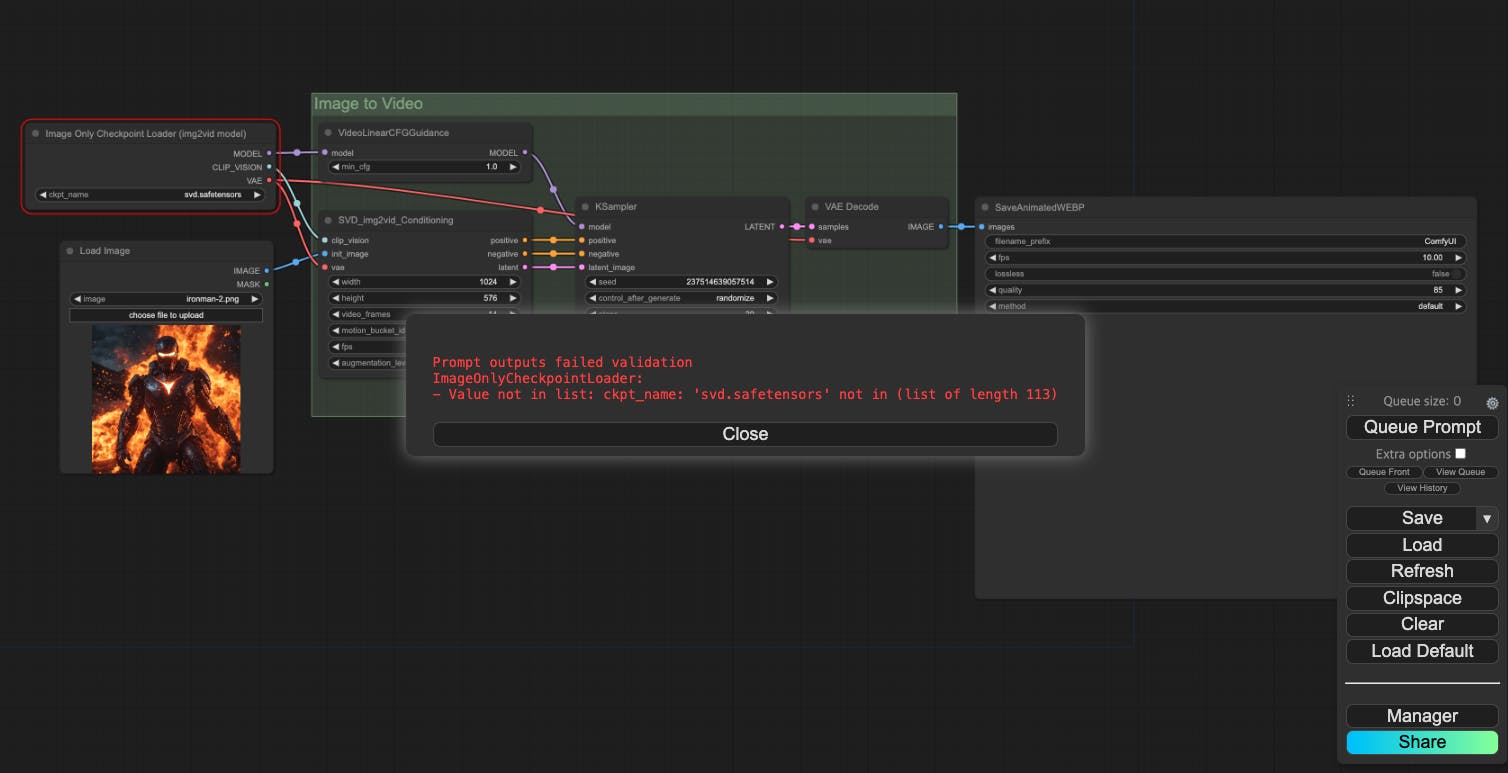Screen dimensions: 1508x773
Task: Click the CLIP_VISION output slot on Checkpoint Loader
Action: coord(269,167)
